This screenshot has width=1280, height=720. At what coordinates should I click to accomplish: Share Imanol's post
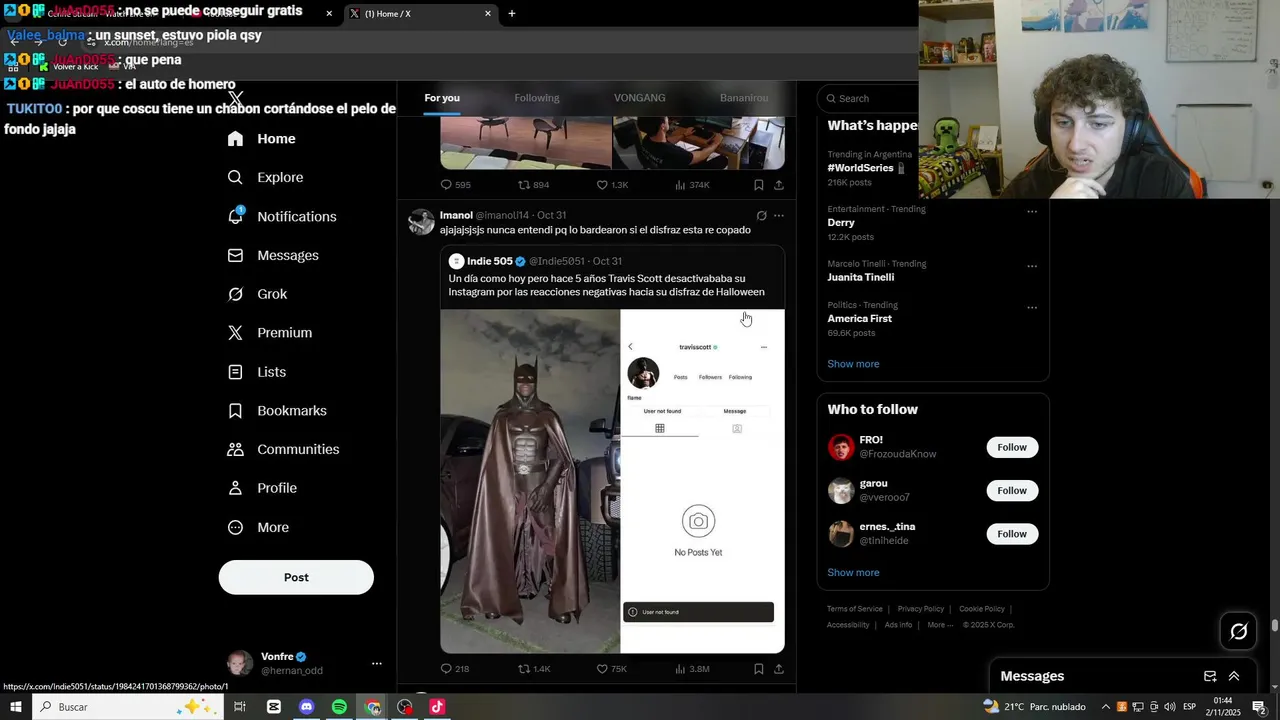[779, 669]
